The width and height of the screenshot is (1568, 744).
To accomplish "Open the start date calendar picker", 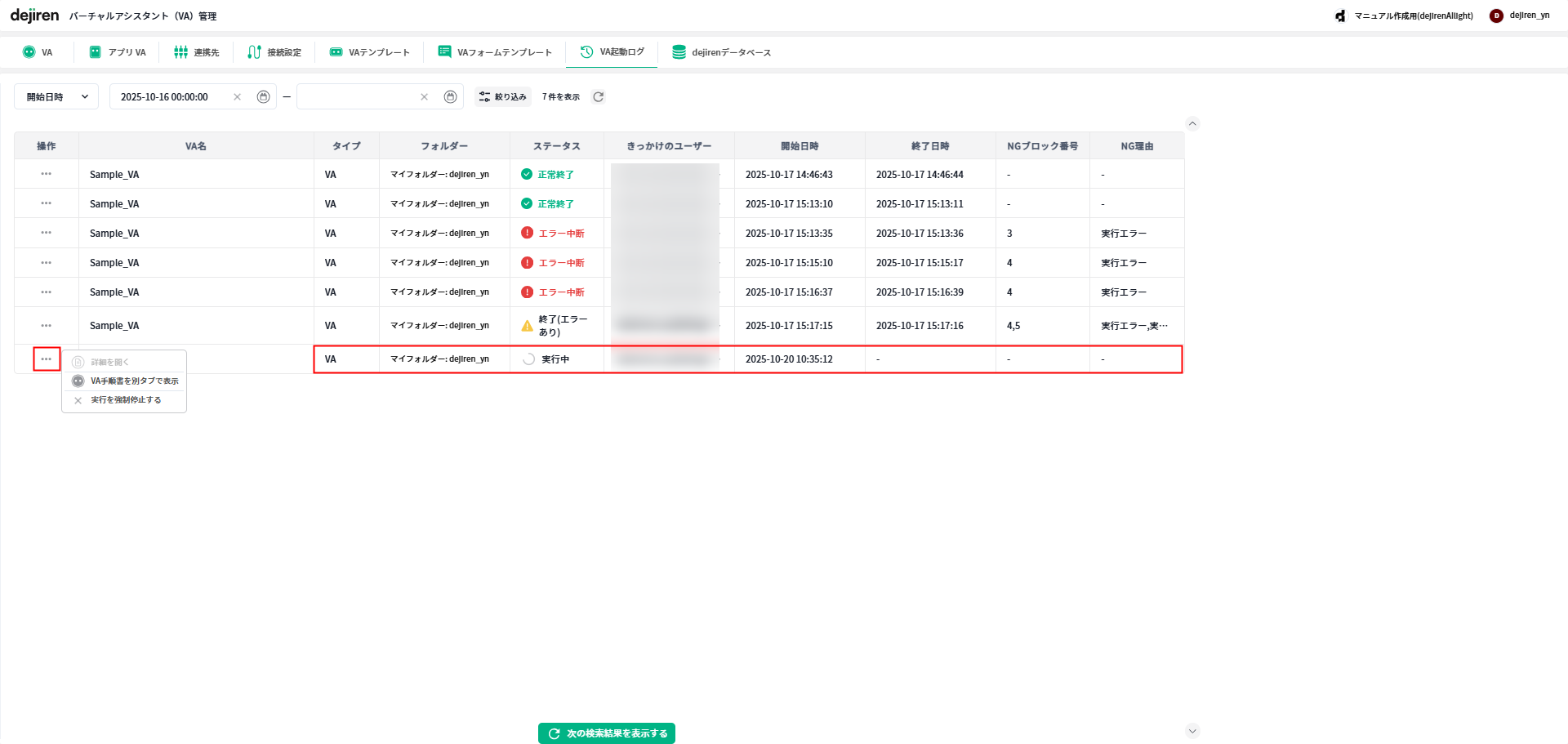I will click(263, 96).
